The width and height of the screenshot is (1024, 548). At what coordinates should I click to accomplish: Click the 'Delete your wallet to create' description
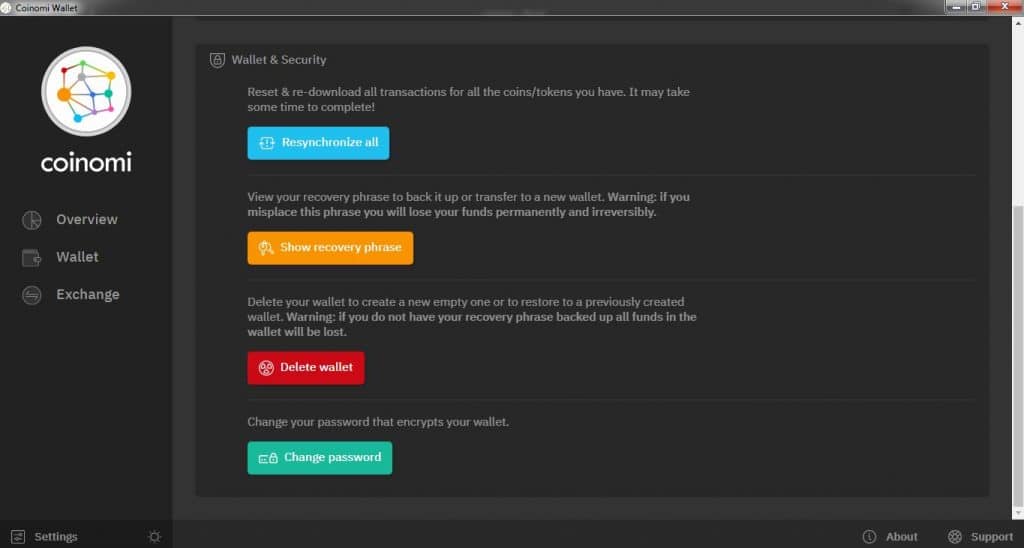click(x=472, y=317)
